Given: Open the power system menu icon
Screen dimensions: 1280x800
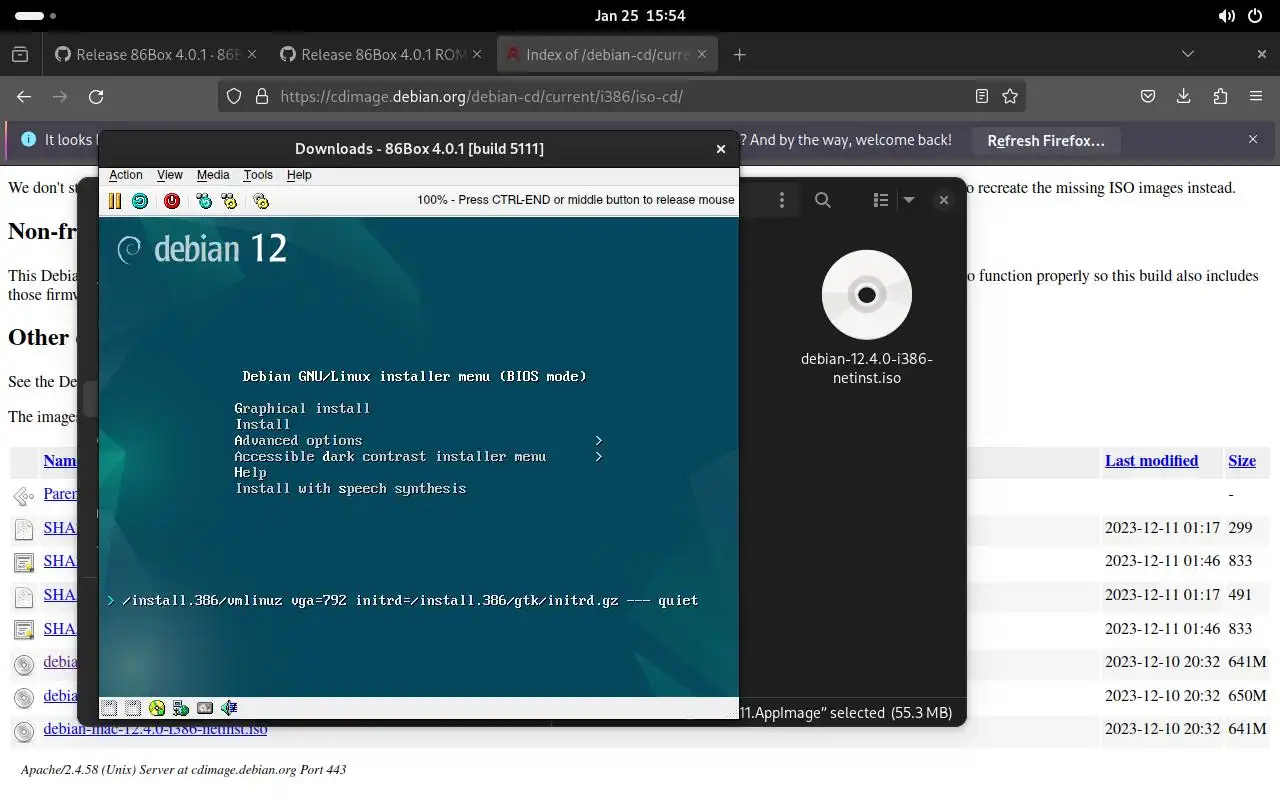Looking at the screenshot, I should point(1255,16).
